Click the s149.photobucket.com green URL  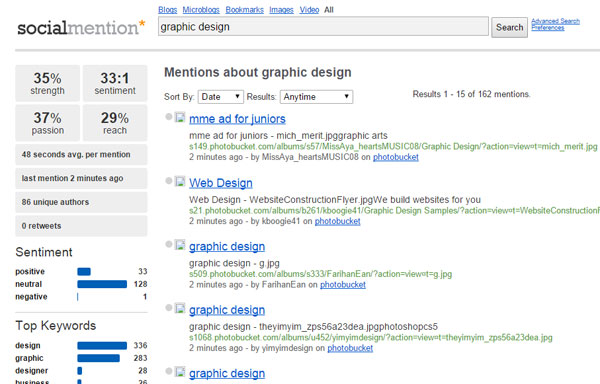pyautogui.click(x=393, y=146)
